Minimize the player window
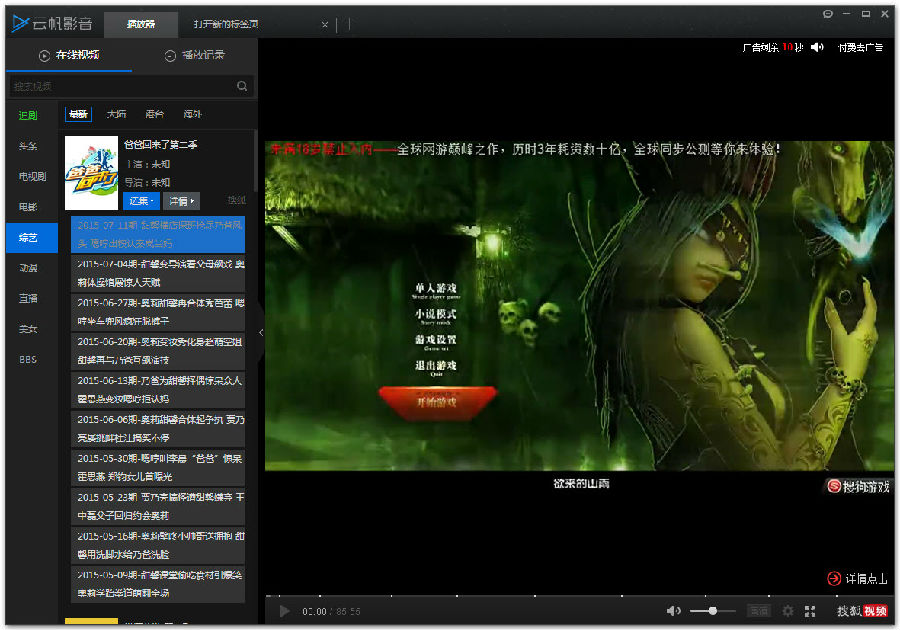 pos(847,14)
